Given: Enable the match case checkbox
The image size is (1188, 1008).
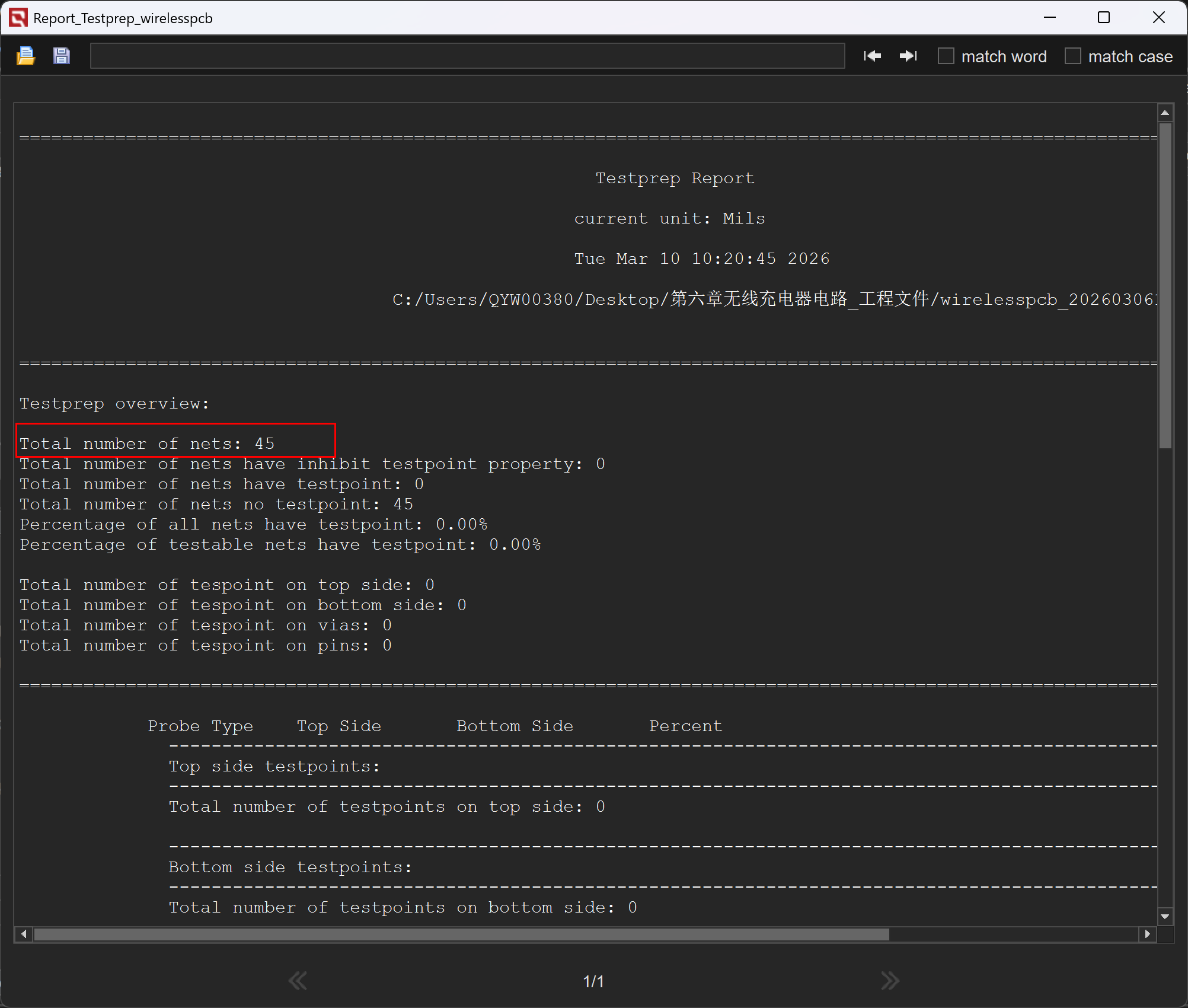Looking at the screenshot, I should (x=1073, y=56).
